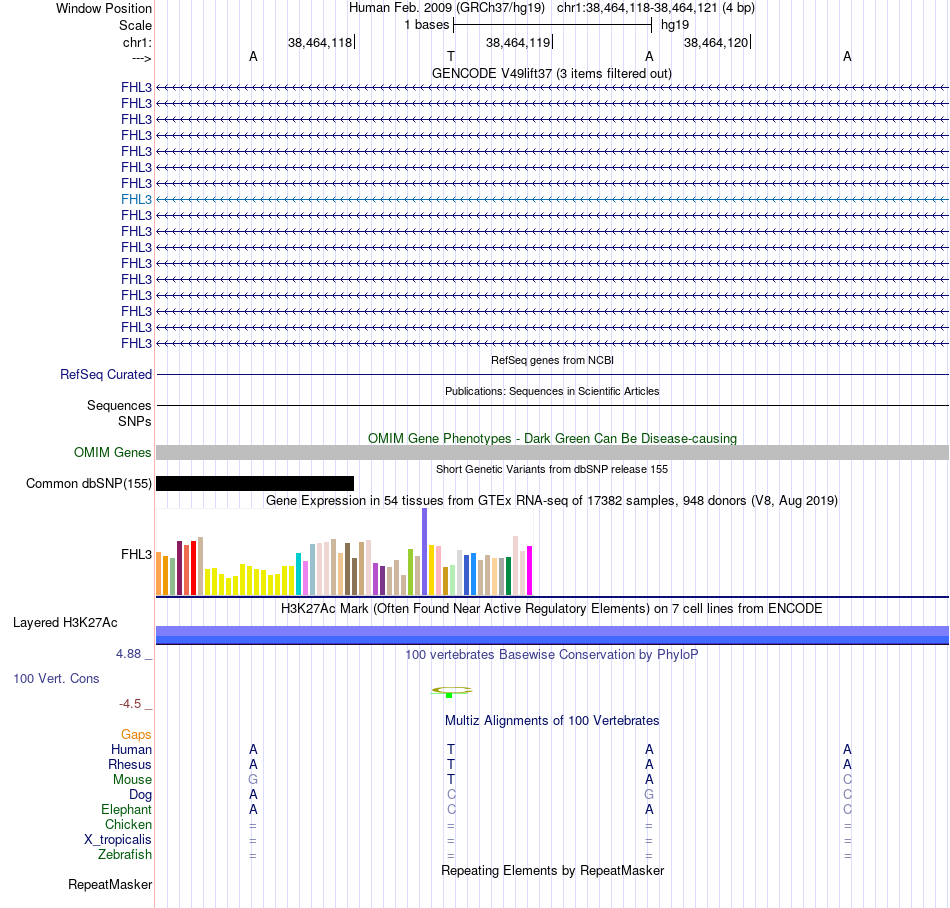Click the ---> strand direction arrow label
Viewport: 950px width, 908px height.
[x=142, y=58]
